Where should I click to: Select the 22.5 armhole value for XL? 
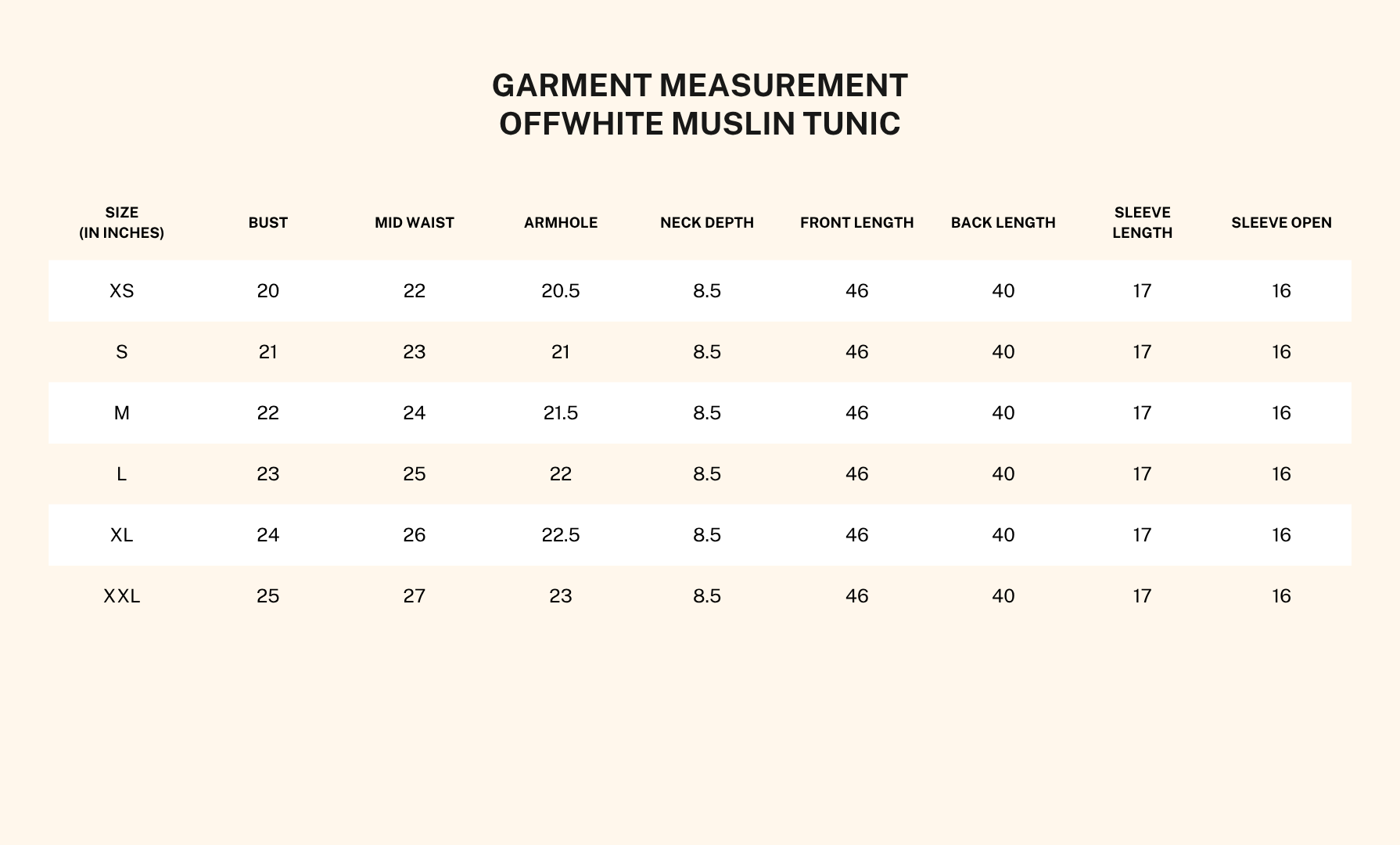click(561, 535)
